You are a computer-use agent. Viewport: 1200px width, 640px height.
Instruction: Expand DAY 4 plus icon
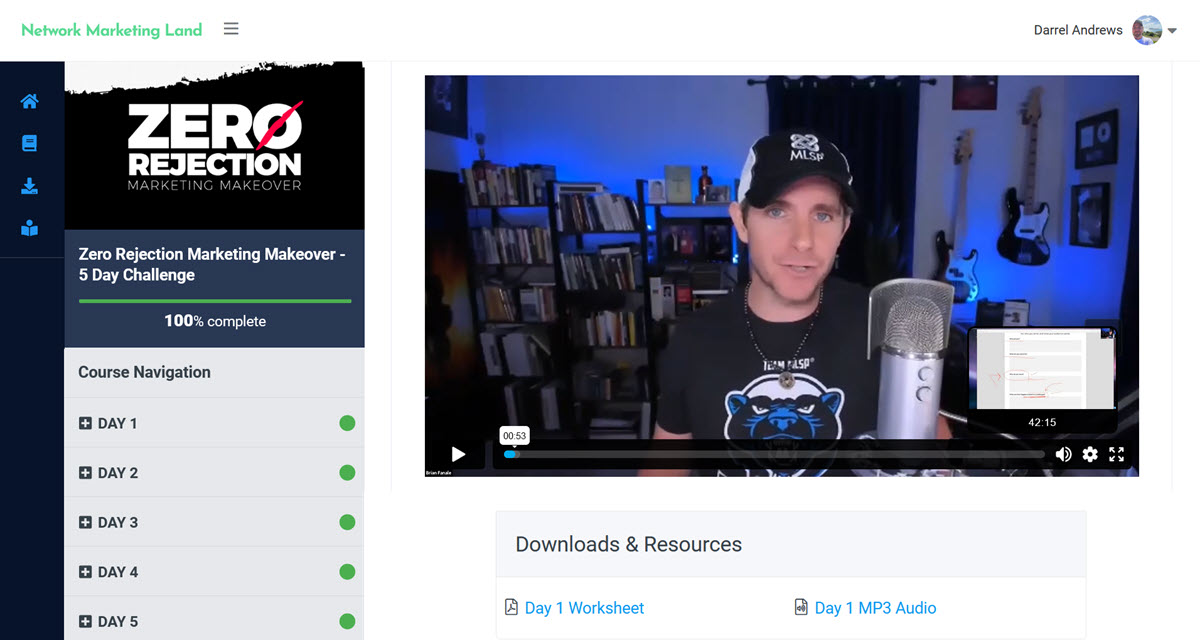(85, 572)
